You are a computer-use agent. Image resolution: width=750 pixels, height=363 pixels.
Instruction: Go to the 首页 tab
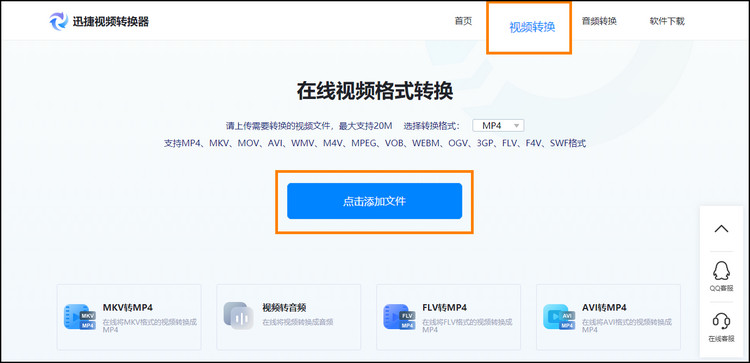point(463,21)
